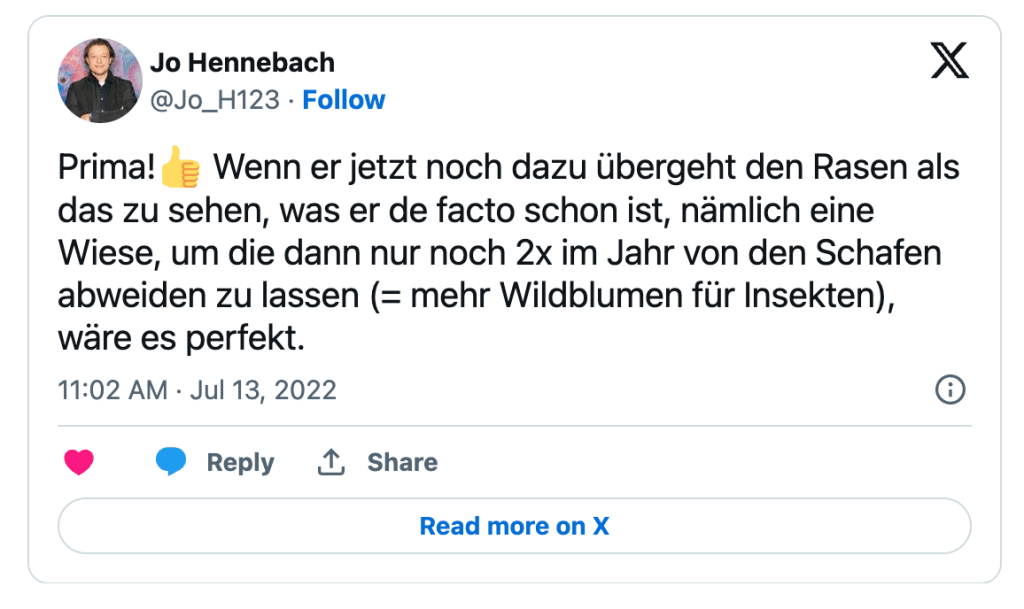Click the X logo icon
Viewport: 1024px width, 609px height.
point(949,62)
